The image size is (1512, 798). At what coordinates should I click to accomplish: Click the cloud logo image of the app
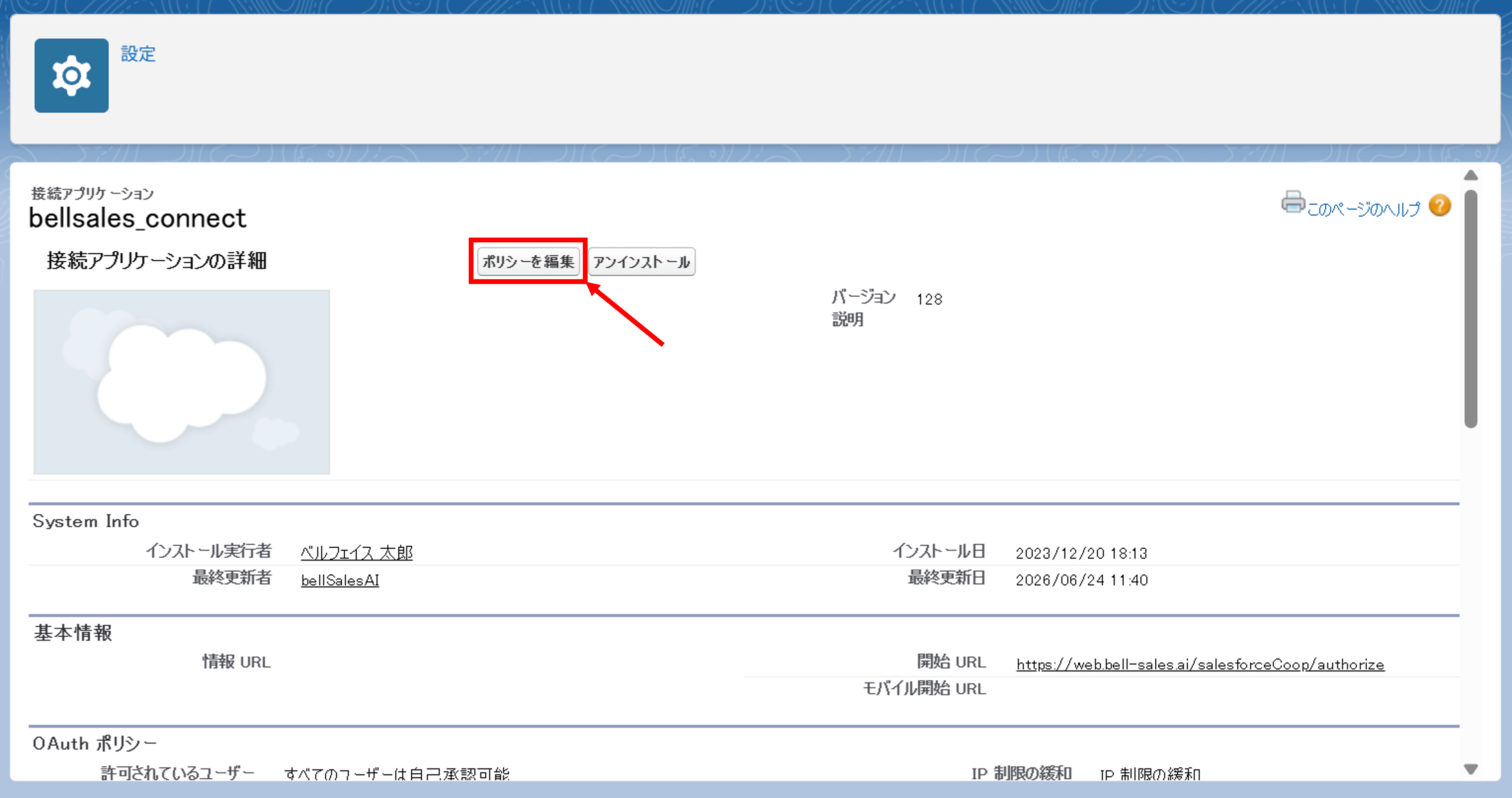[182, 382]
